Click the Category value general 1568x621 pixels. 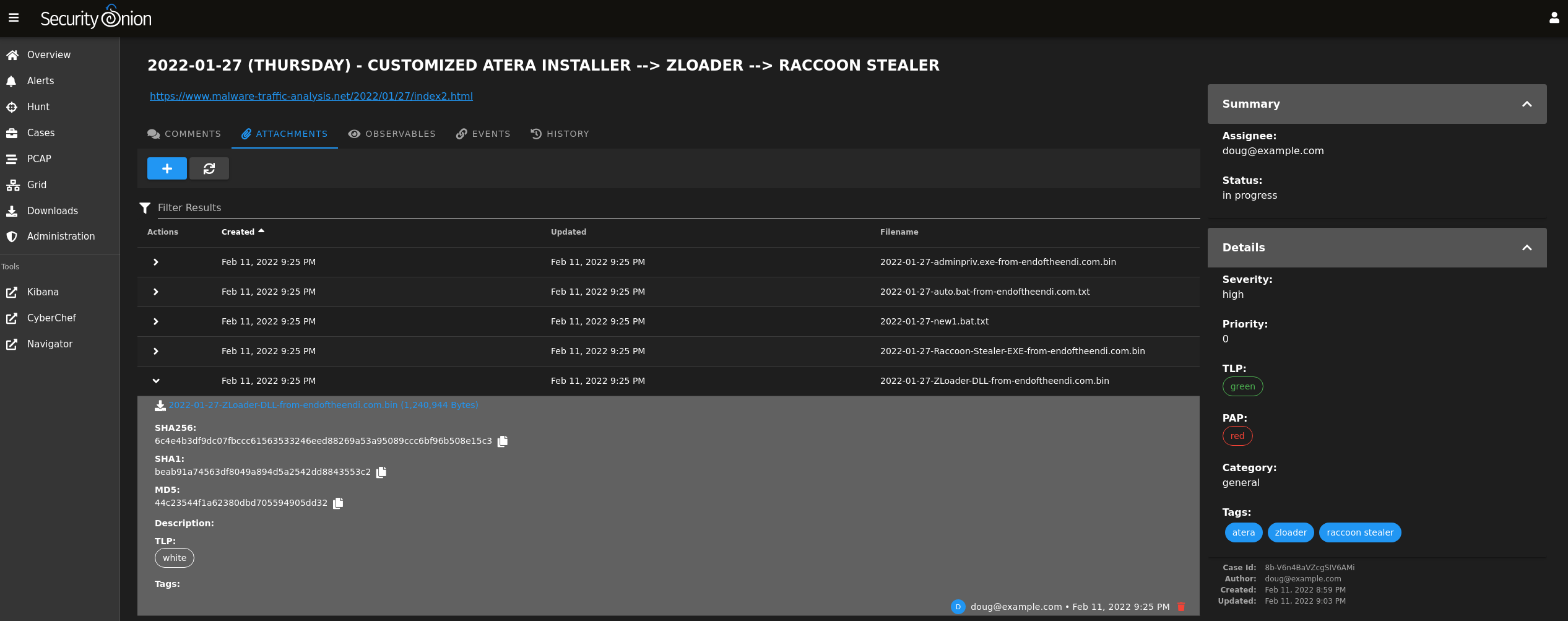[x=1241, y=482]
